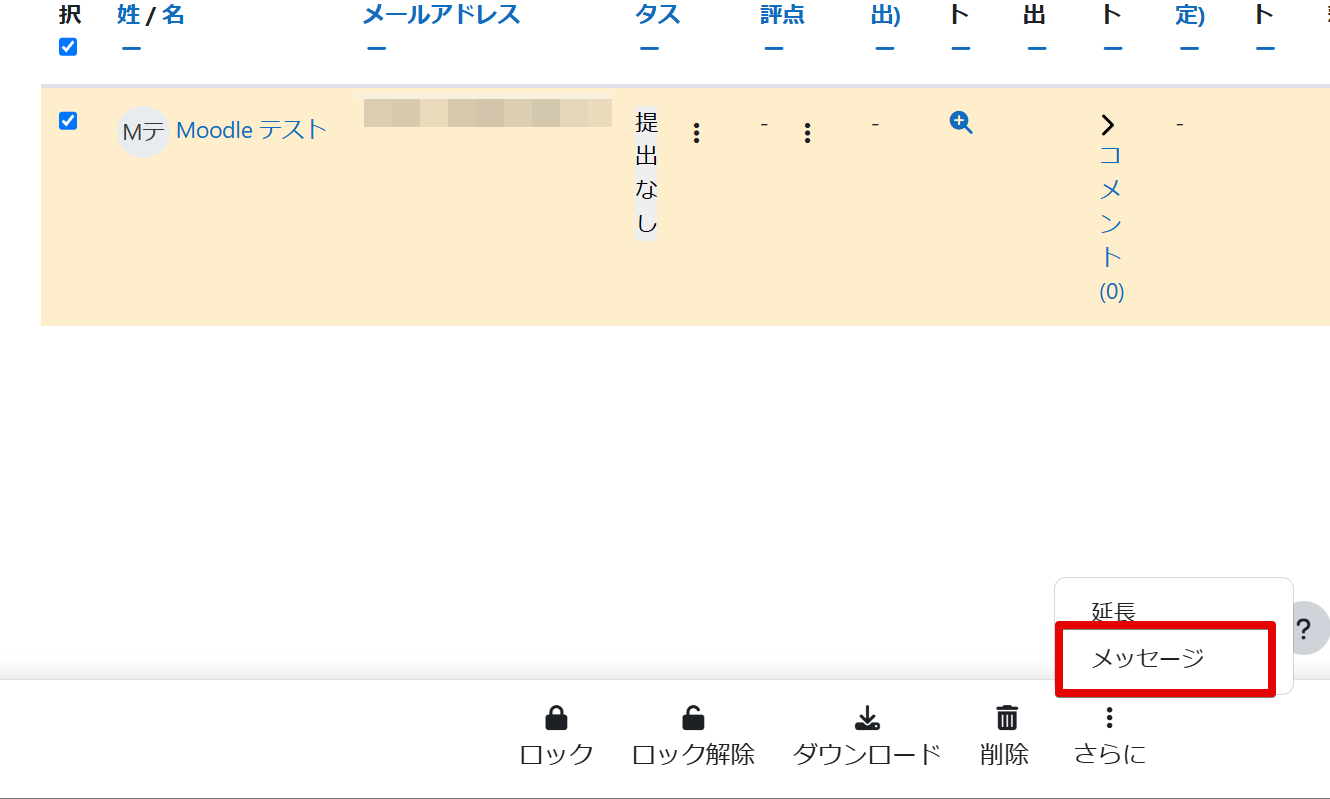Click the Delete trash-can icon
Viewport: 1330px width, 799px height.
pos(1005,716)
